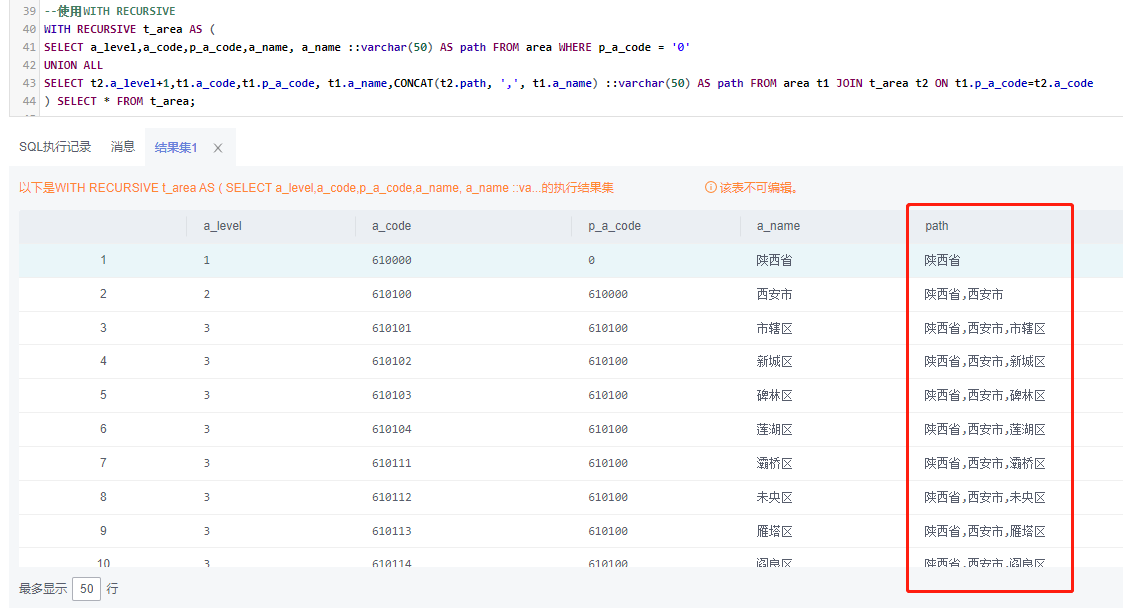Screen dimensions: 1123x608
Task: Click row number 5 in result grid
Action: coord(103,395)
